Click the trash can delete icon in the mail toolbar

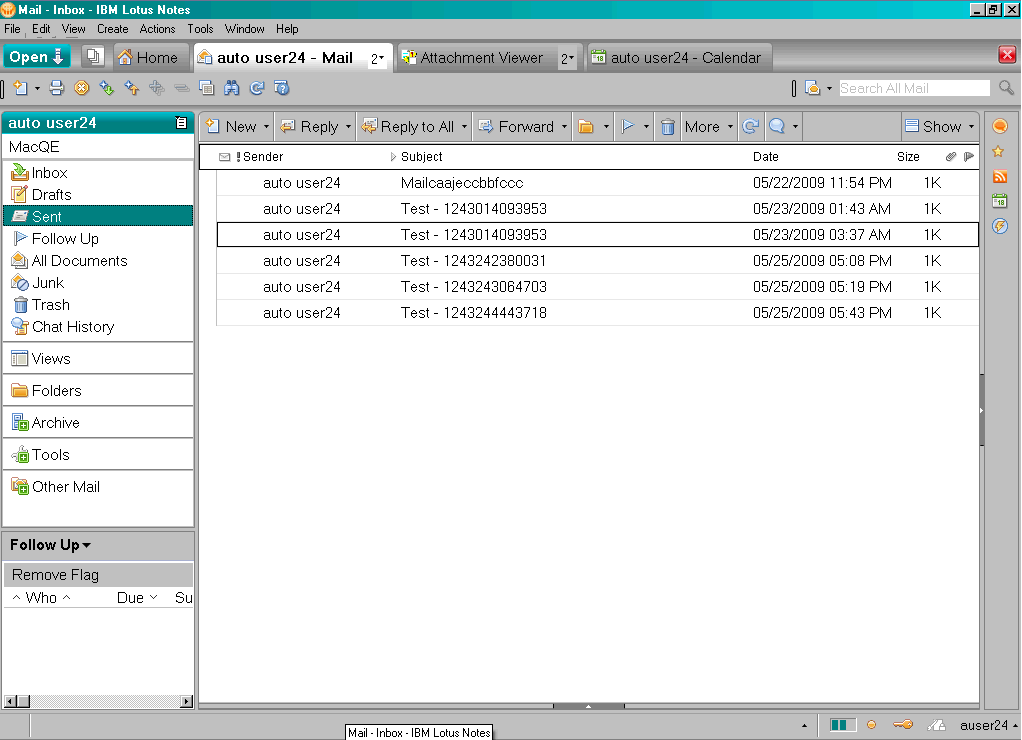point(668,127)
